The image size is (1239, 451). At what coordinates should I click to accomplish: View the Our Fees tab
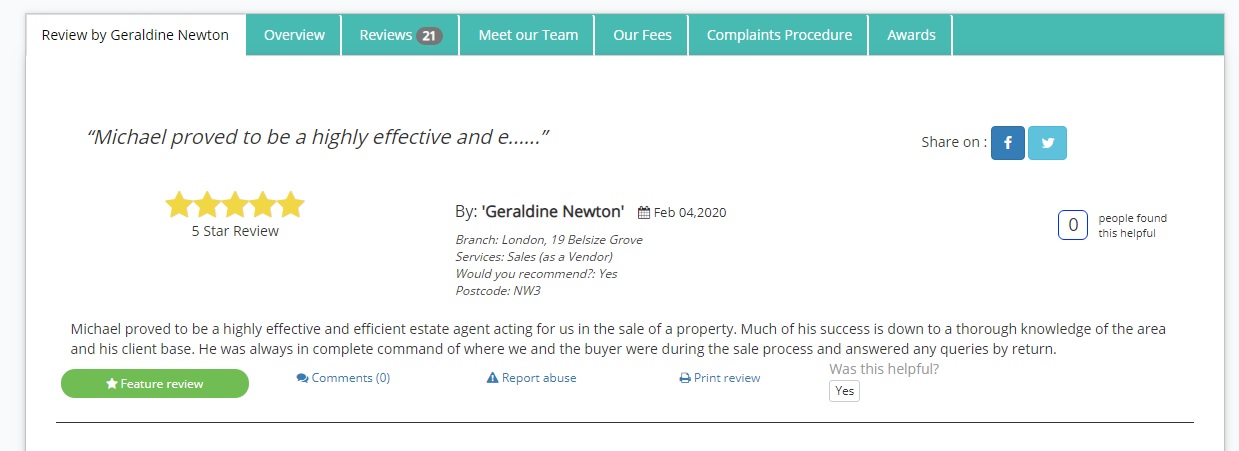point(642,35)
